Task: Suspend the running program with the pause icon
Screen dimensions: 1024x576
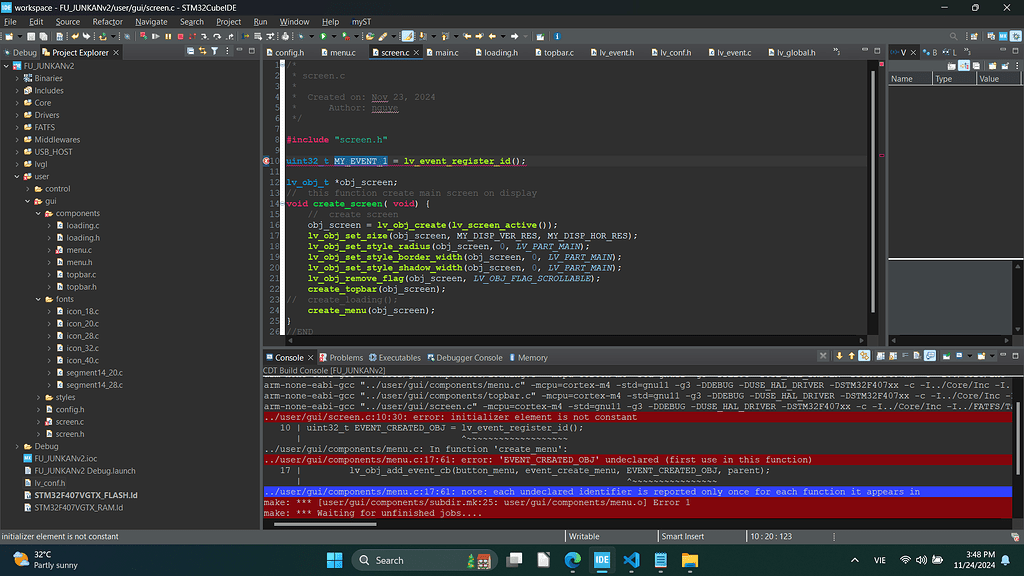Action: click(168, 36)
